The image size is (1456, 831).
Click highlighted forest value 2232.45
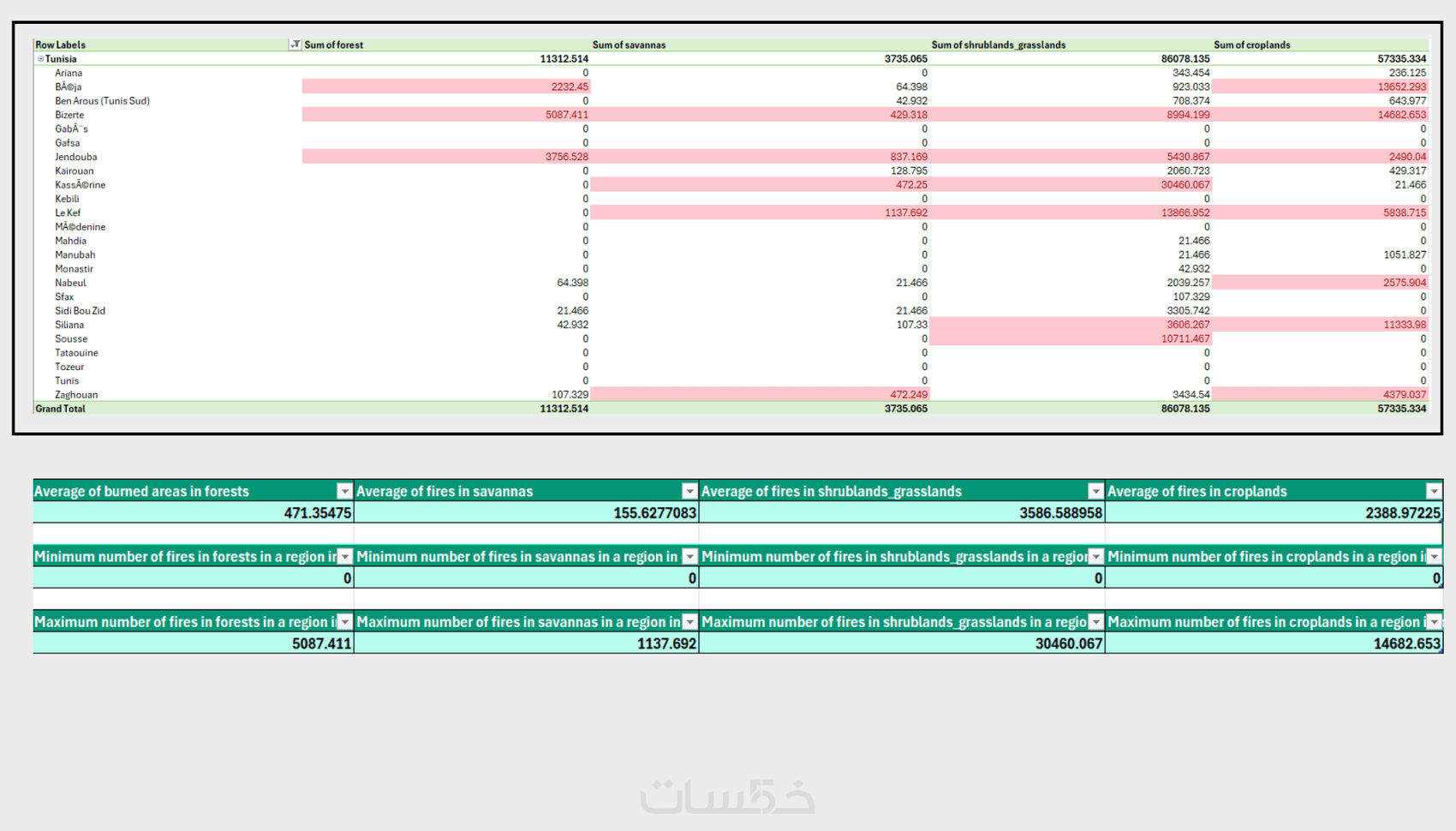coord(570,87)
